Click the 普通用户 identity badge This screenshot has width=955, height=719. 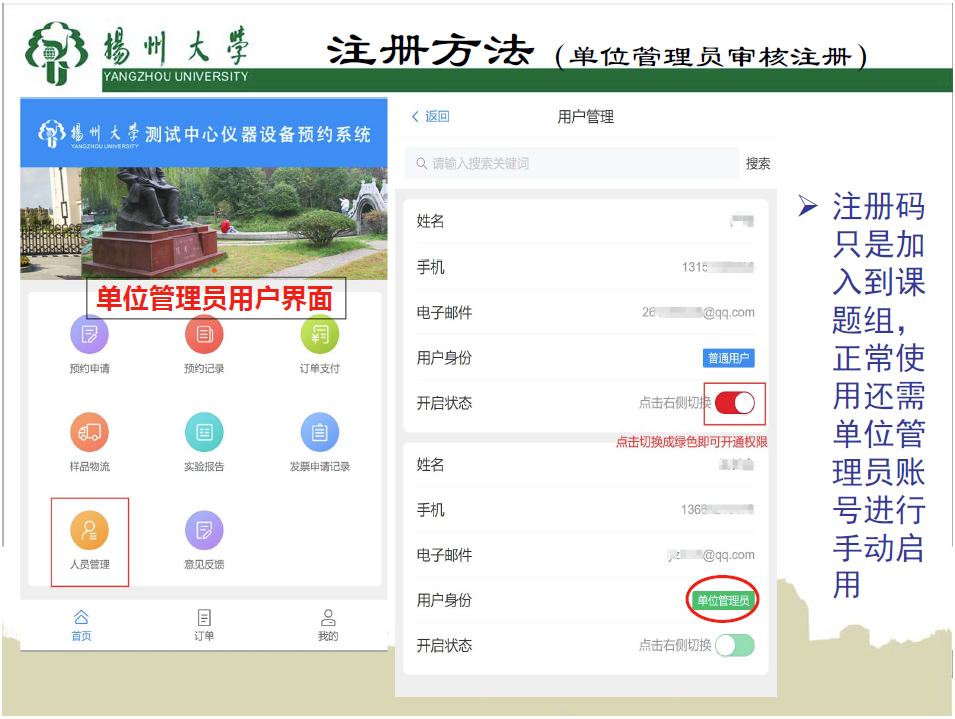pos(728,358)
